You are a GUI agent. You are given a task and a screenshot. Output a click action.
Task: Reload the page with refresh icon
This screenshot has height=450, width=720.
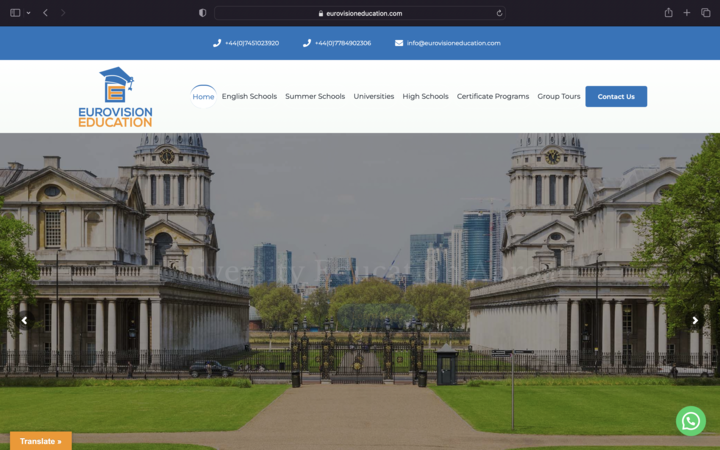[x=499, y=13]
